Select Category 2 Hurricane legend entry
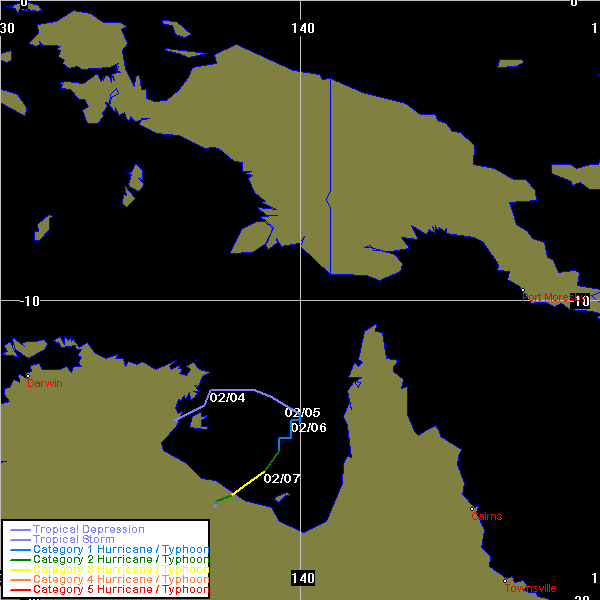 click(x=120, y=559)
